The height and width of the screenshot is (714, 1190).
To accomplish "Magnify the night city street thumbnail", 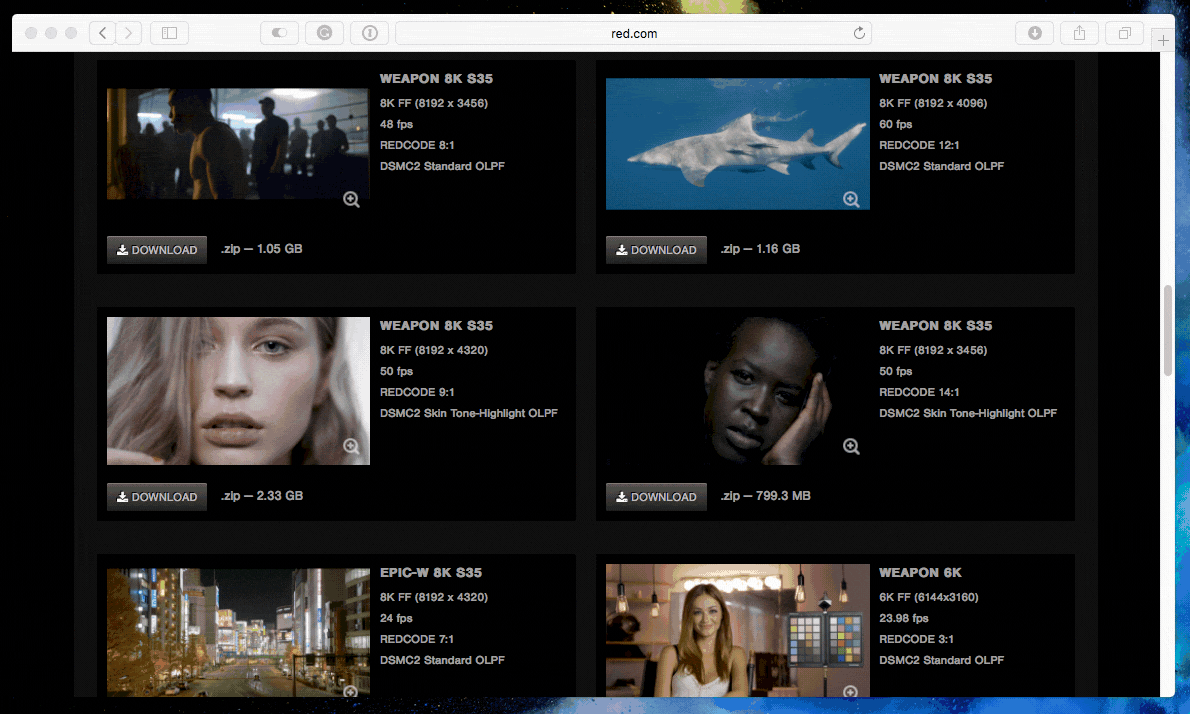I will (351, 691).
